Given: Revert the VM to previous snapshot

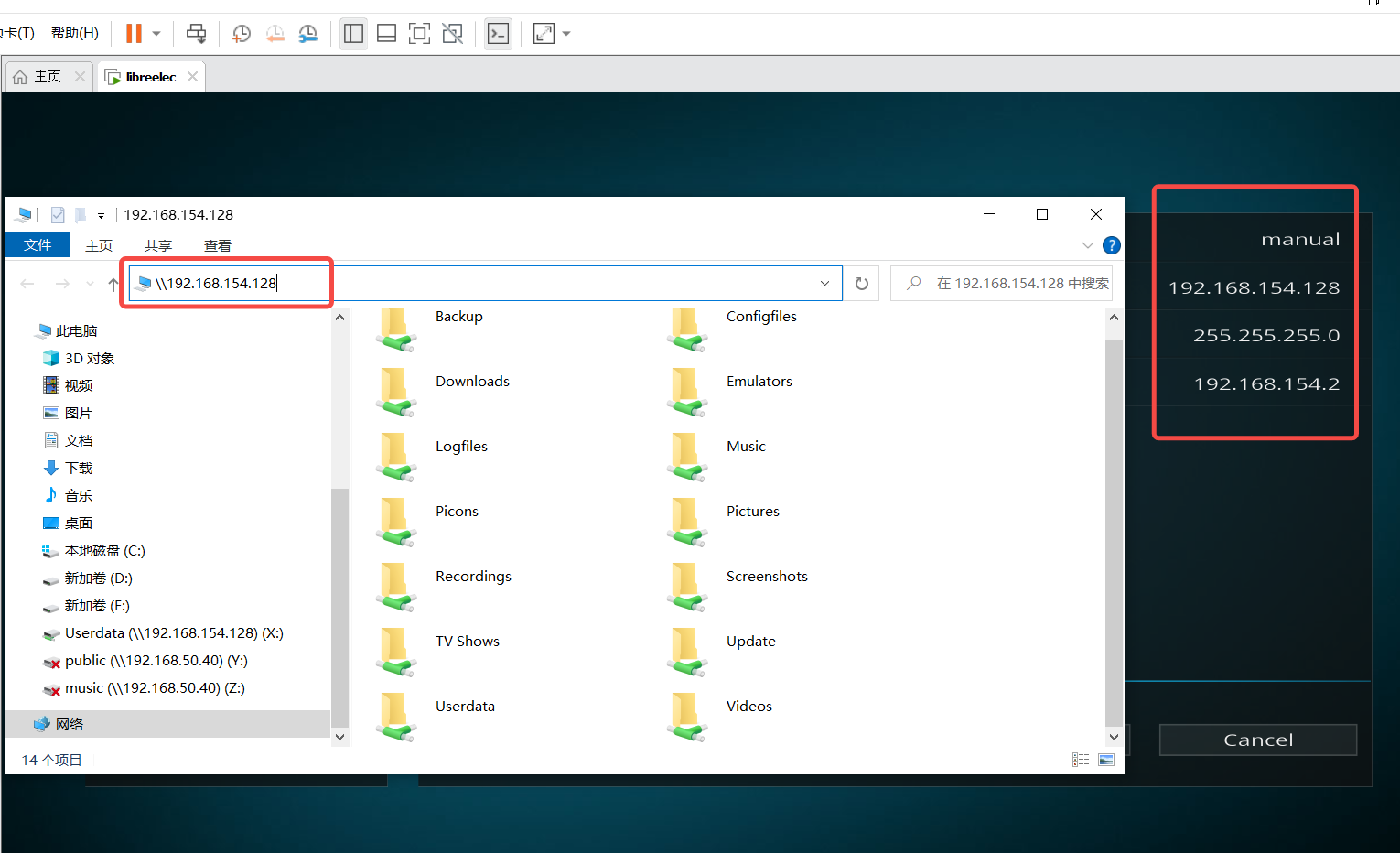Looking at the screenshot, I should coord(275,34).
